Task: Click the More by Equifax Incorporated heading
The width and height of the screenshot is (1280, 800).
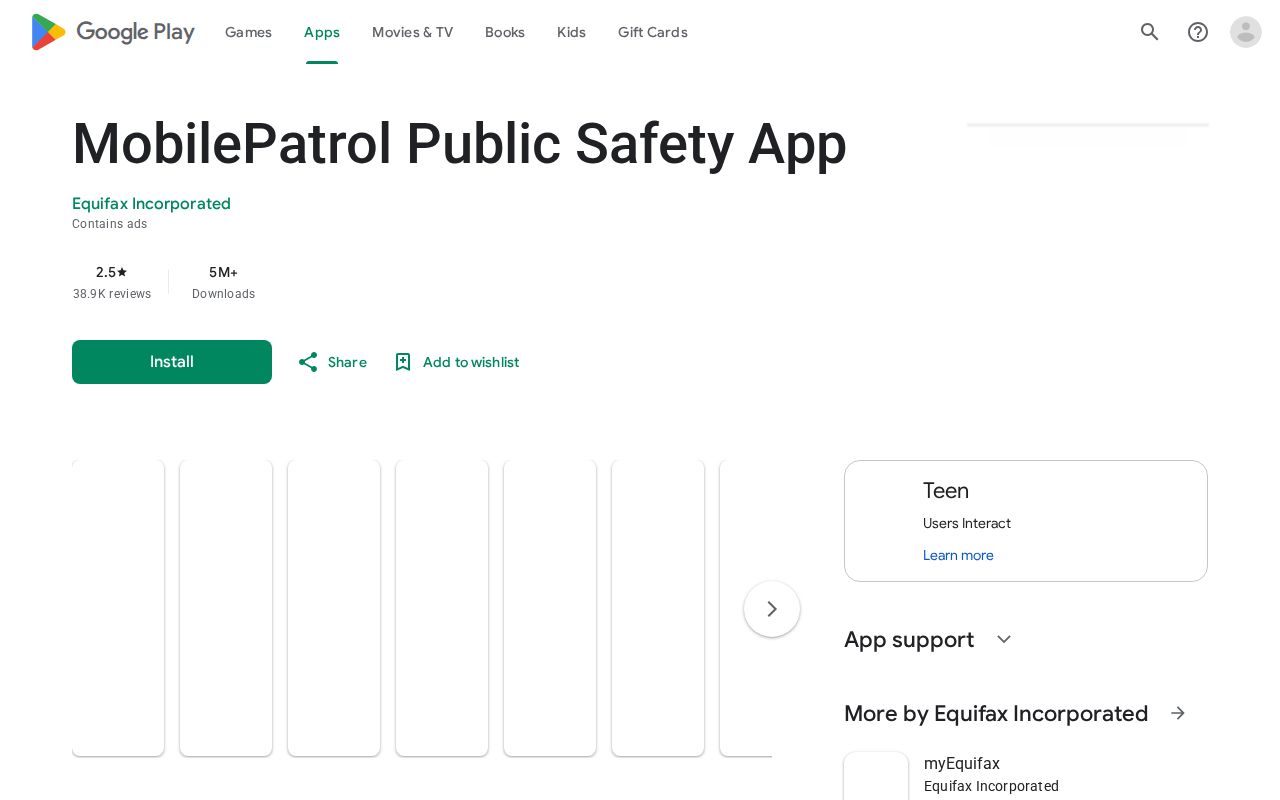Action: coord(996,713)
